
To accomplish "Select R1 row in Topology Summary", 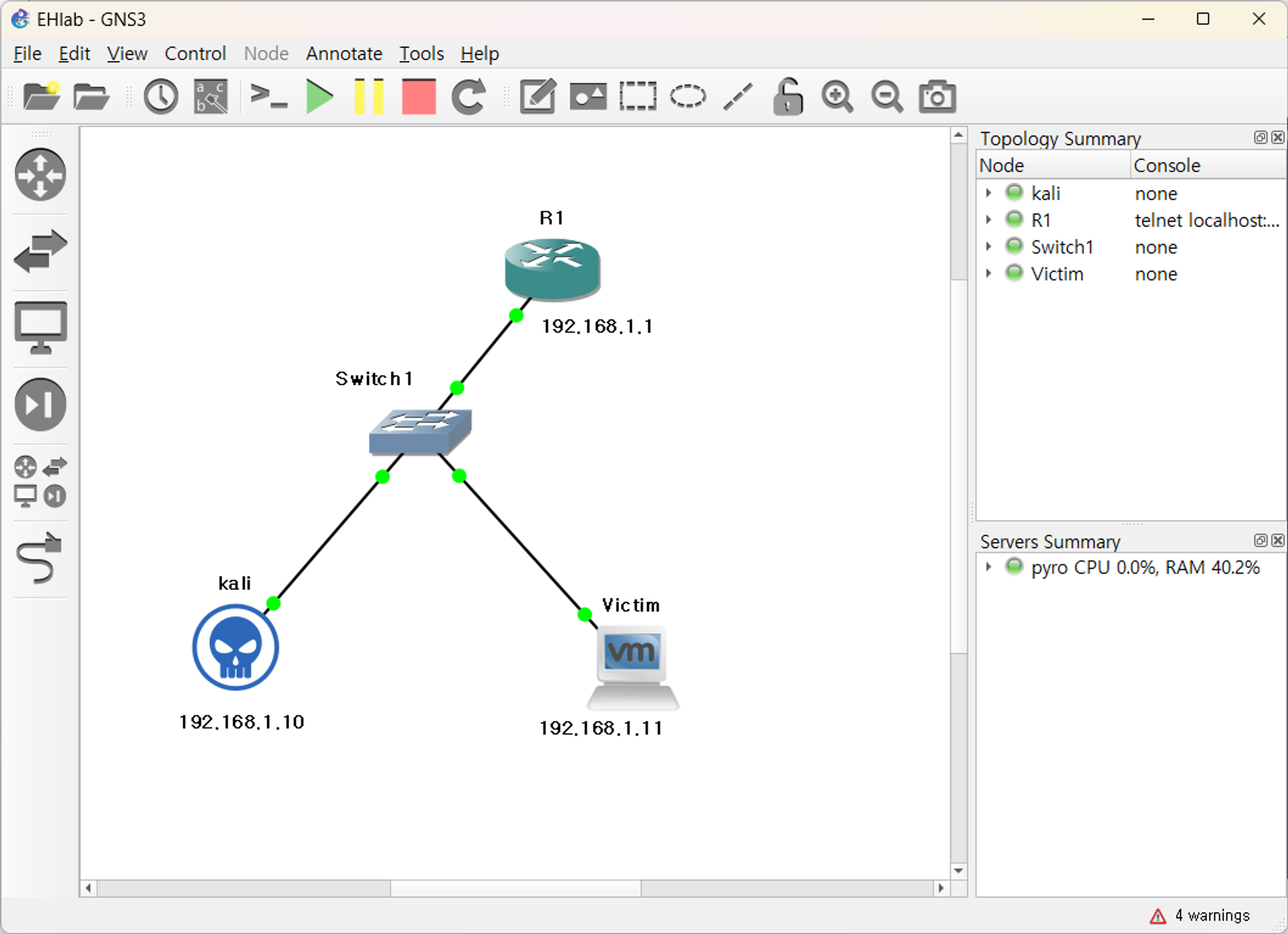I will tap(1131, 220).
